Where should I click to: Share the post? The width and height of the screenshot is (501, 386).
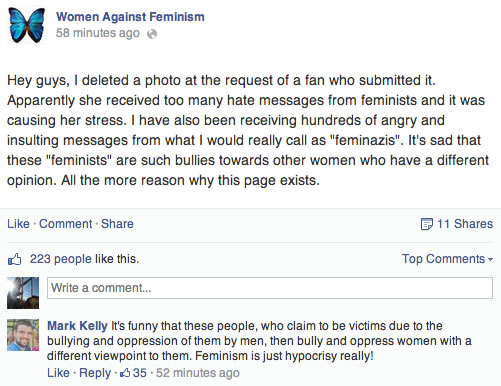tap(117, 224)
